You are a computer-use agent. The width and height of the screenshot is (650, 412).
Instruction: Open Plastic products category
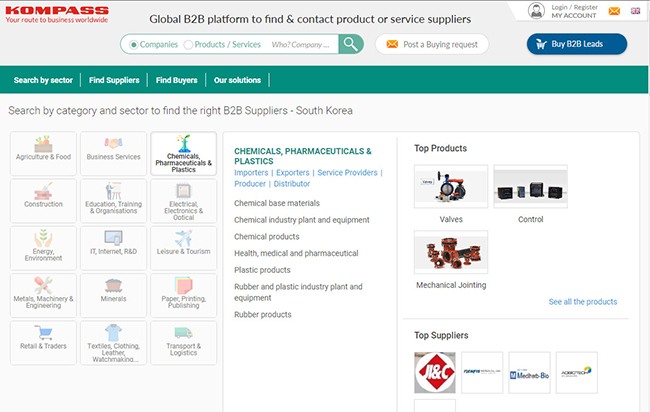tap(262, 270)
